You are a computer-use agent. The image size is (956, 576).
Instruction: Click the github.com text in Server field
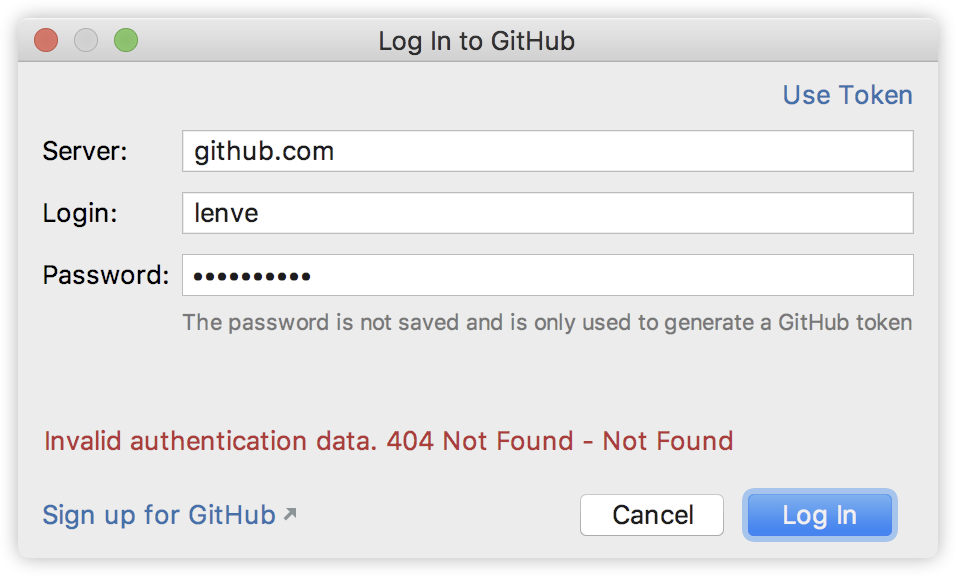264,152
